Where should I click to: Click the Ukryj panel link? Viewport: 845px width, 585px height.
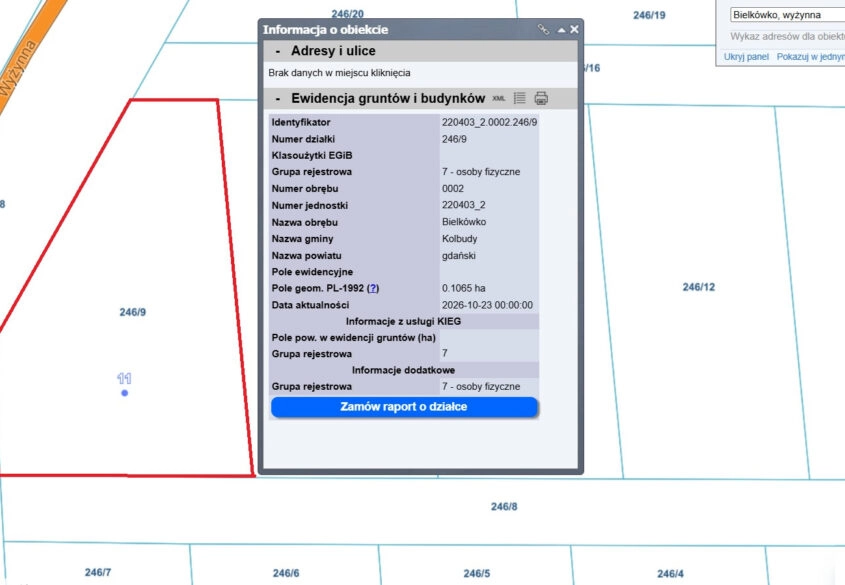pyautogui.click(x=746, y=57)
